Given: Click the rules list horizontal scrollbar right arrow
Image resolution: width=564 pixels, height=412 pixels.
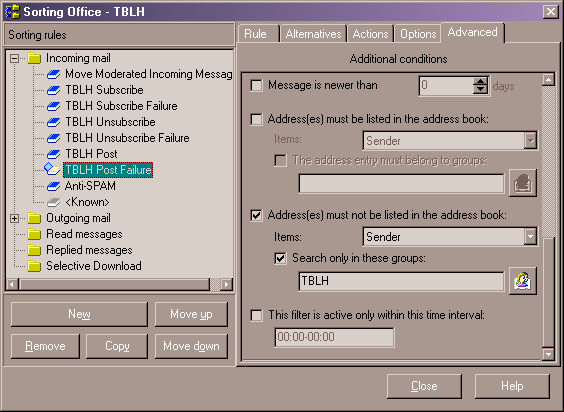Looking at the screenshot, I should point(227,284).
